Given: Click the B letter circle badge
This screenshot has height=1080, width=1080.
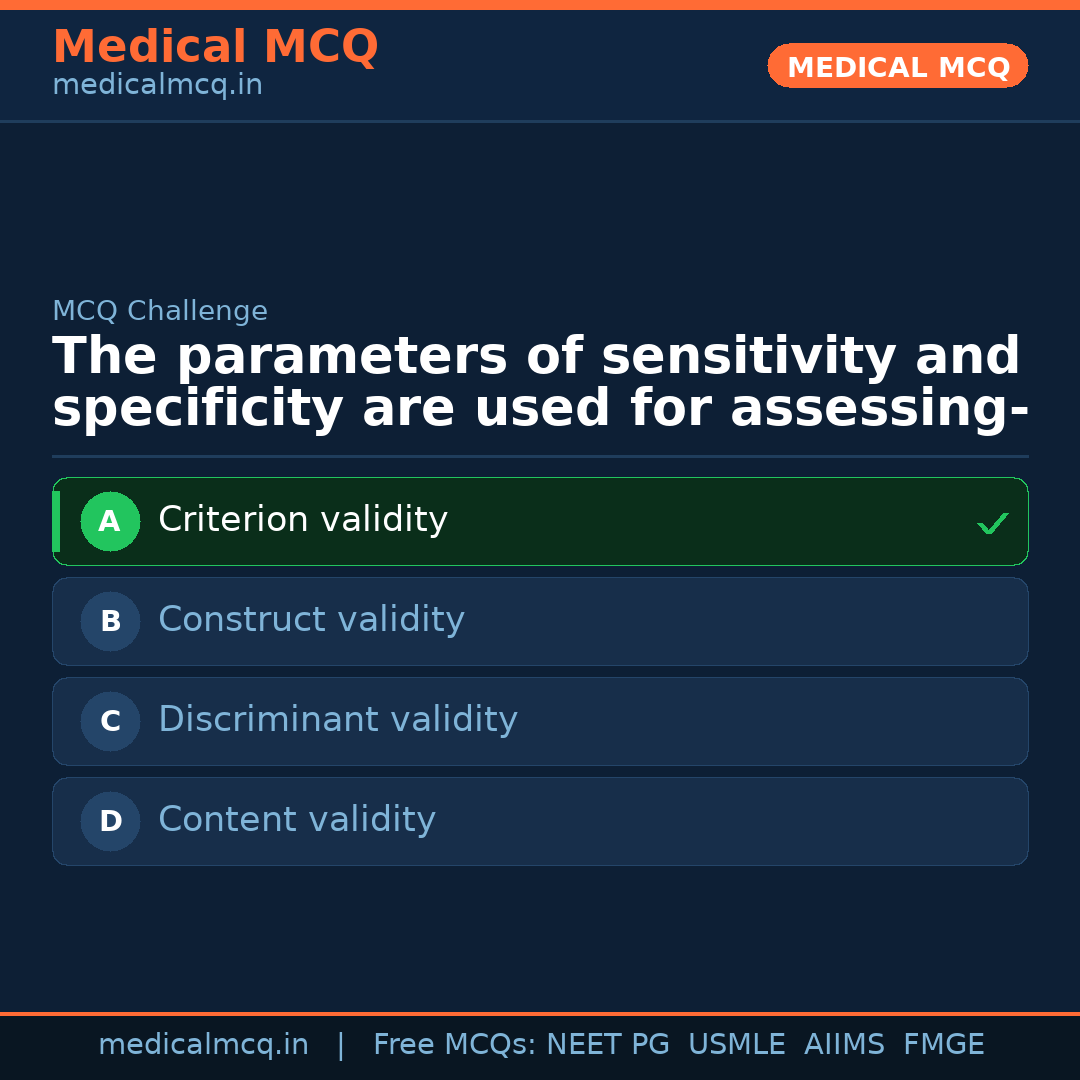Looking at the screenshot, I should [x=110, y=621].
